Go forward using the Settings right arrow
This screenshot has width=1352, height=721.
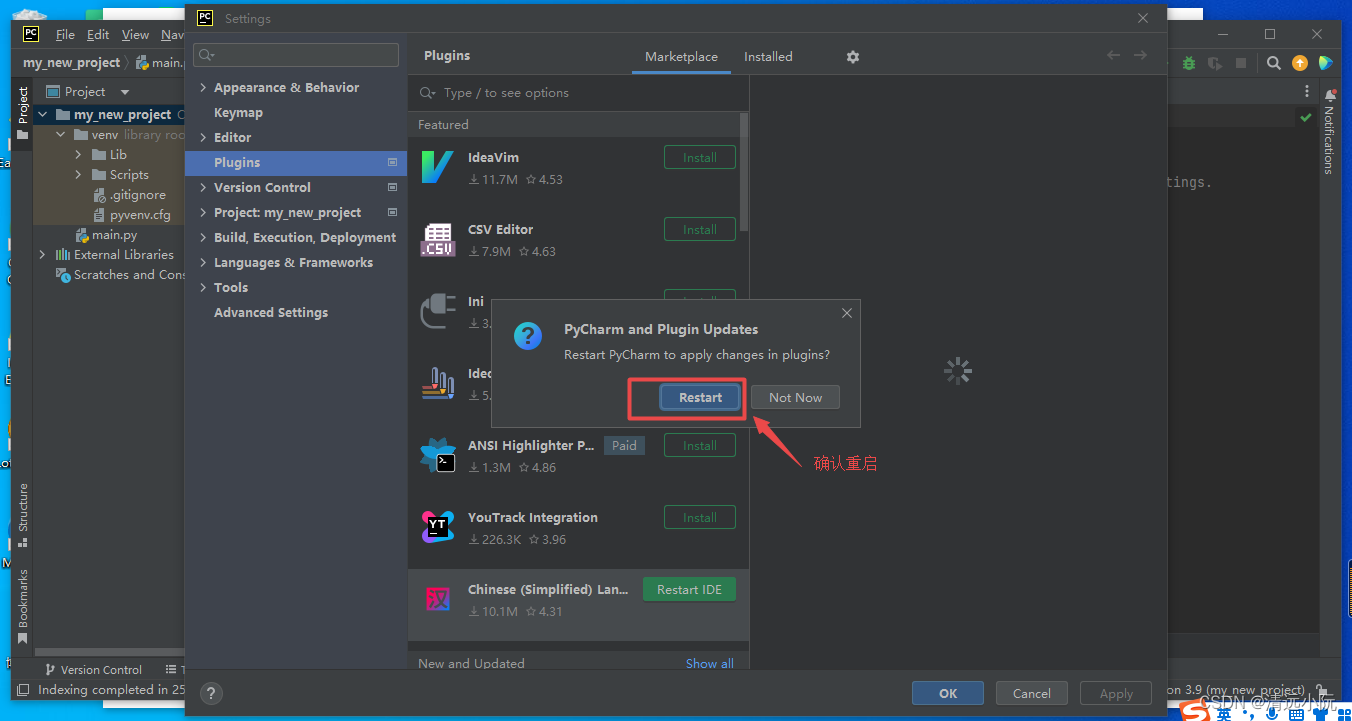click(1140, 56)
